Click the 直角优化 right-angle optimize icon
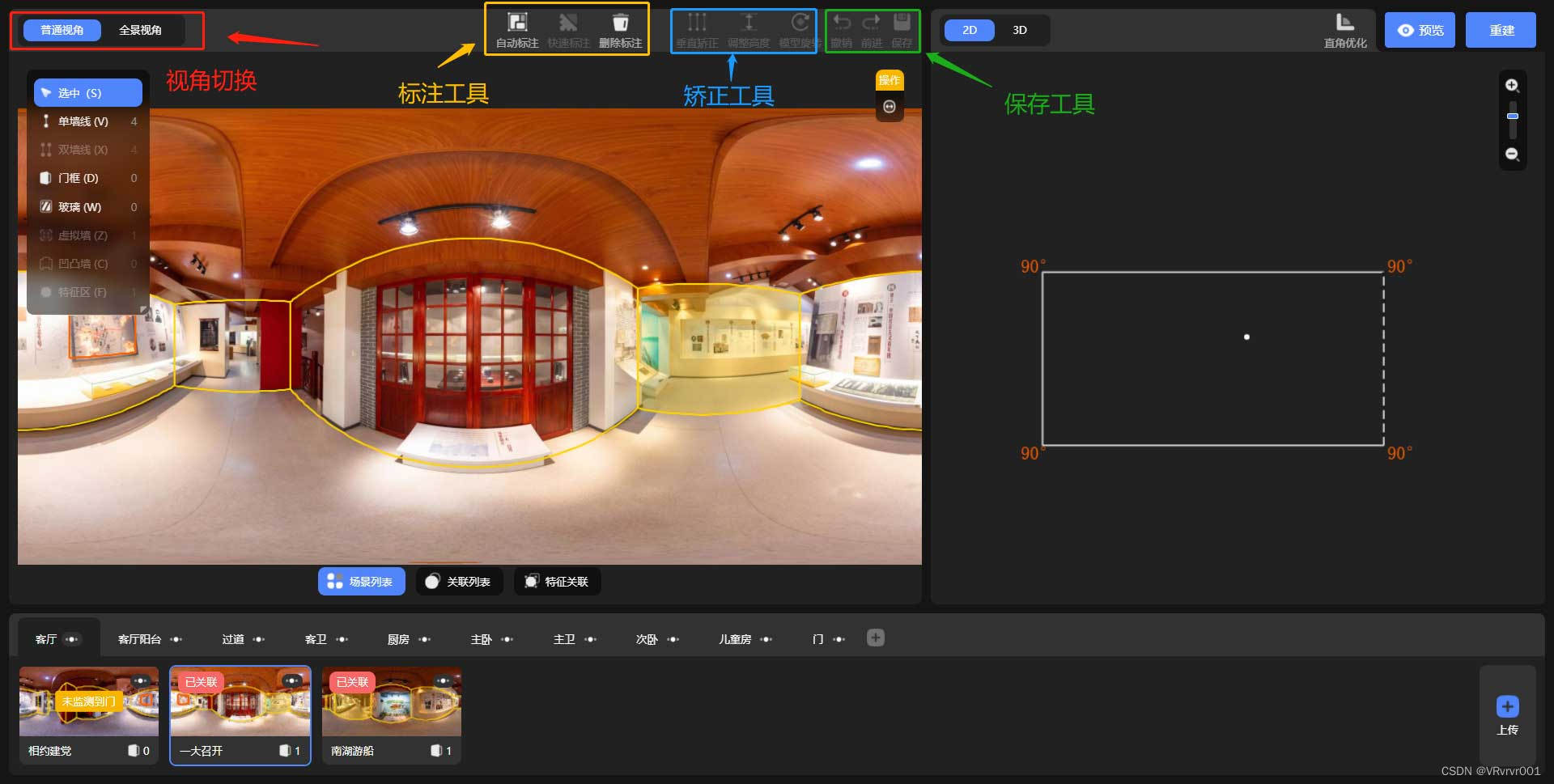 1344,22
